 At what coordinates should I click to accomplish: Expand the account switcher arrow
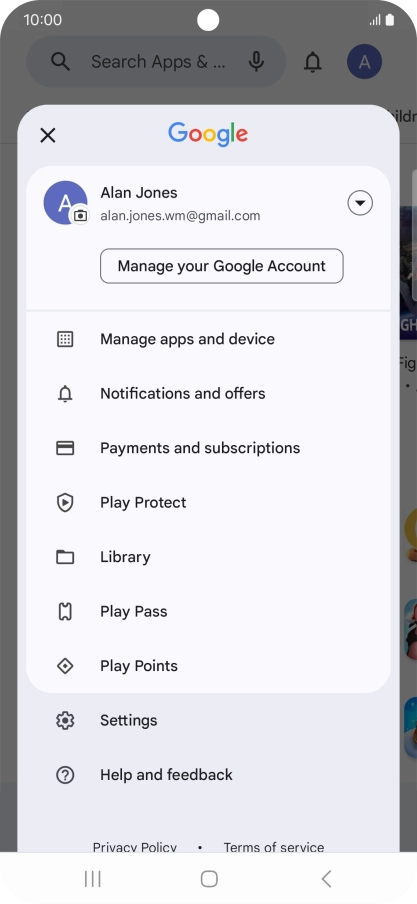point(360,203)
